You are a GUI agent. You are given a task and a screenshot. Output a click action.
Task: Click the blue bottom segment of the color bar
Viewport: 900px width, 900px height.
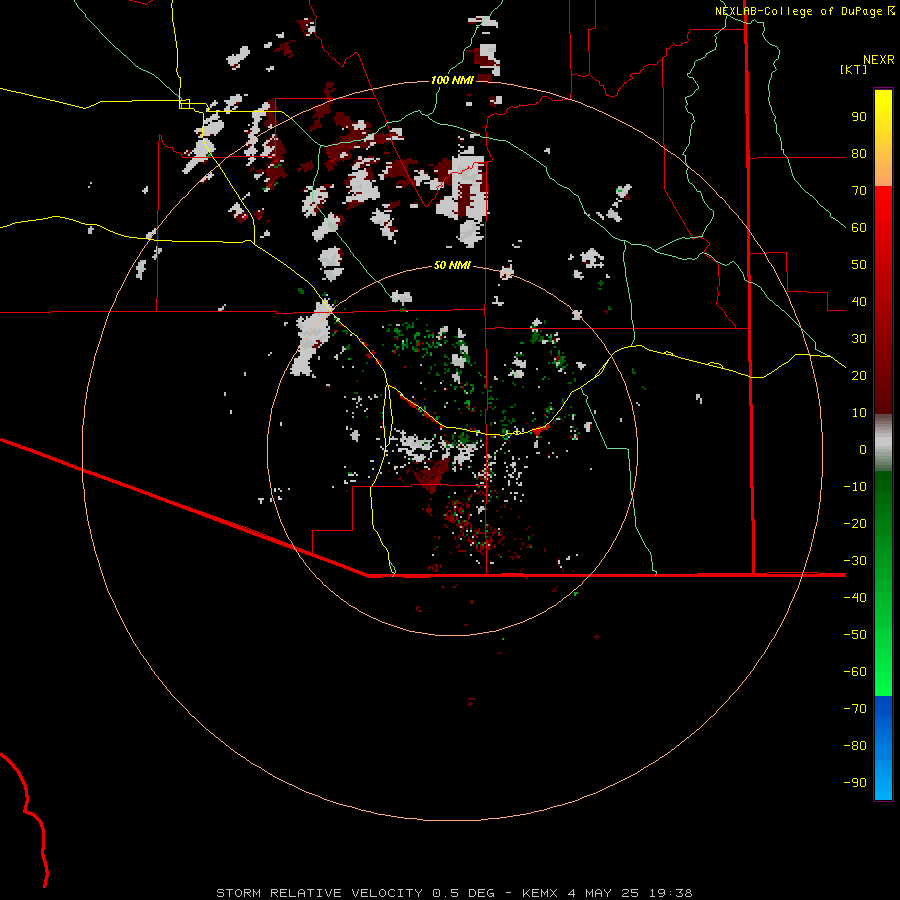click(x=883, y=748)
